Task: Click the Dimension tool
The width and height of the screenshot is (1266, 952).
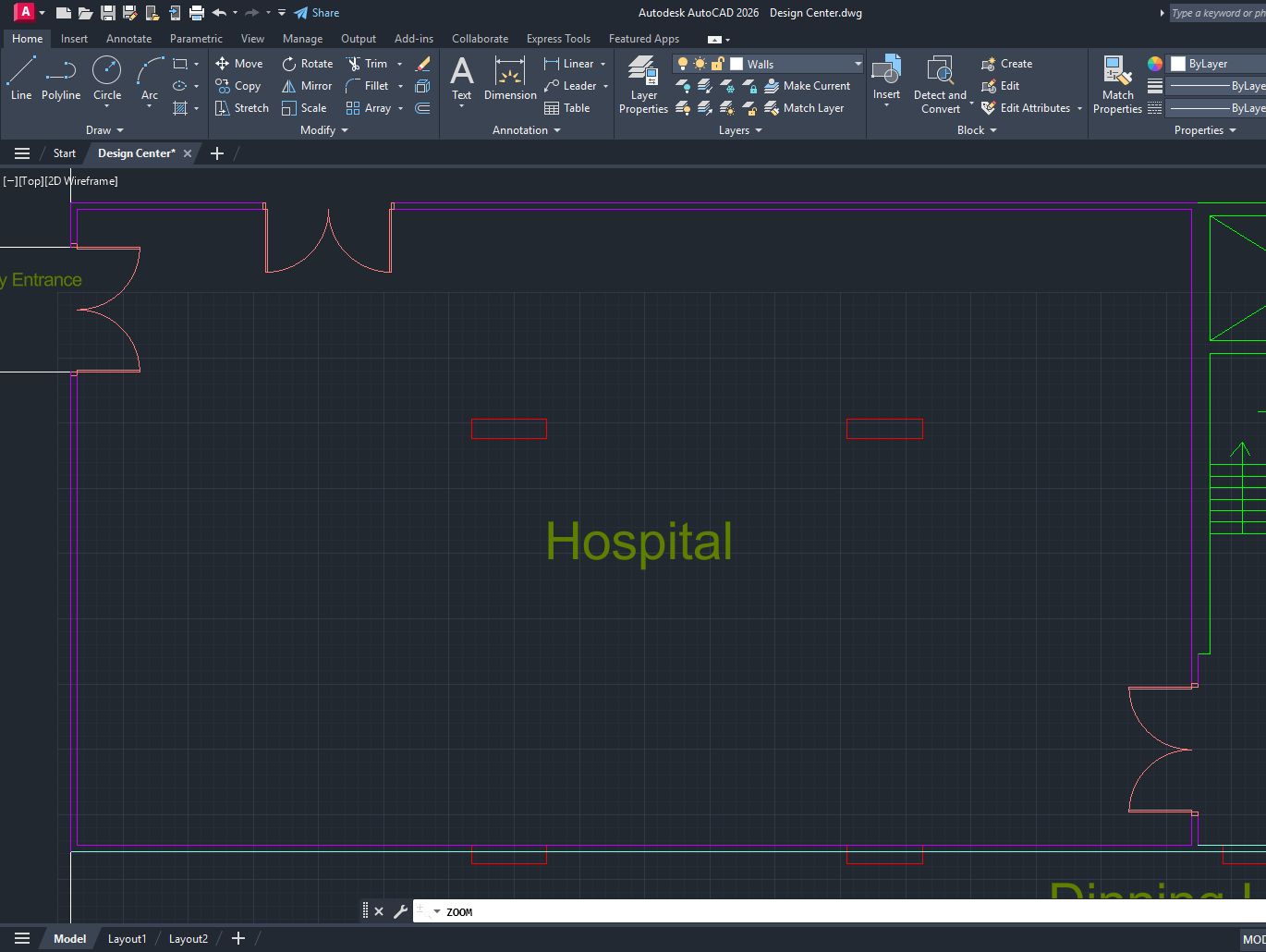Action: point(510,78)
